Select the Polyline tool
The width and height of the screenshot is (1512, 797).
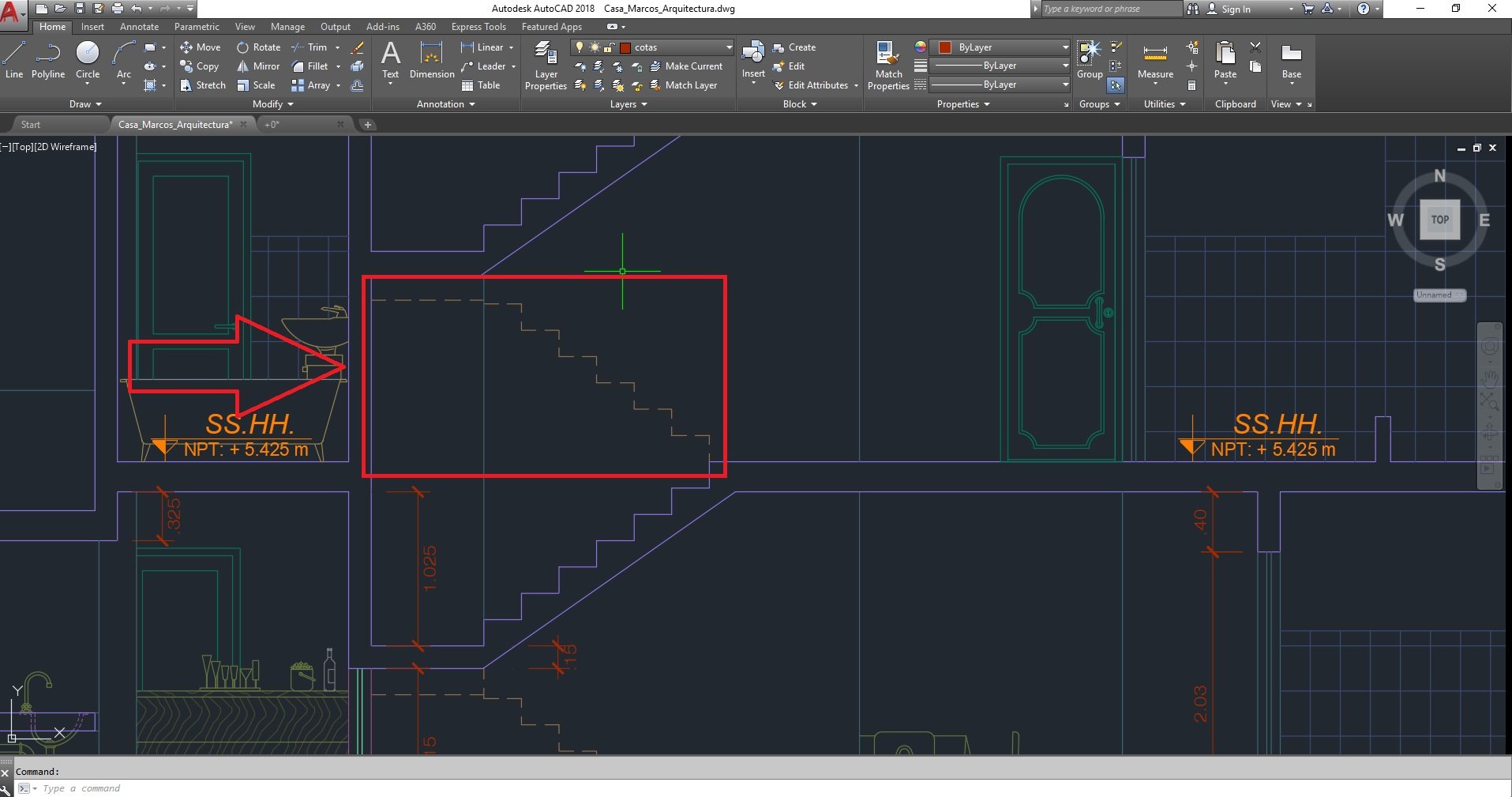(x=48, y=61)
